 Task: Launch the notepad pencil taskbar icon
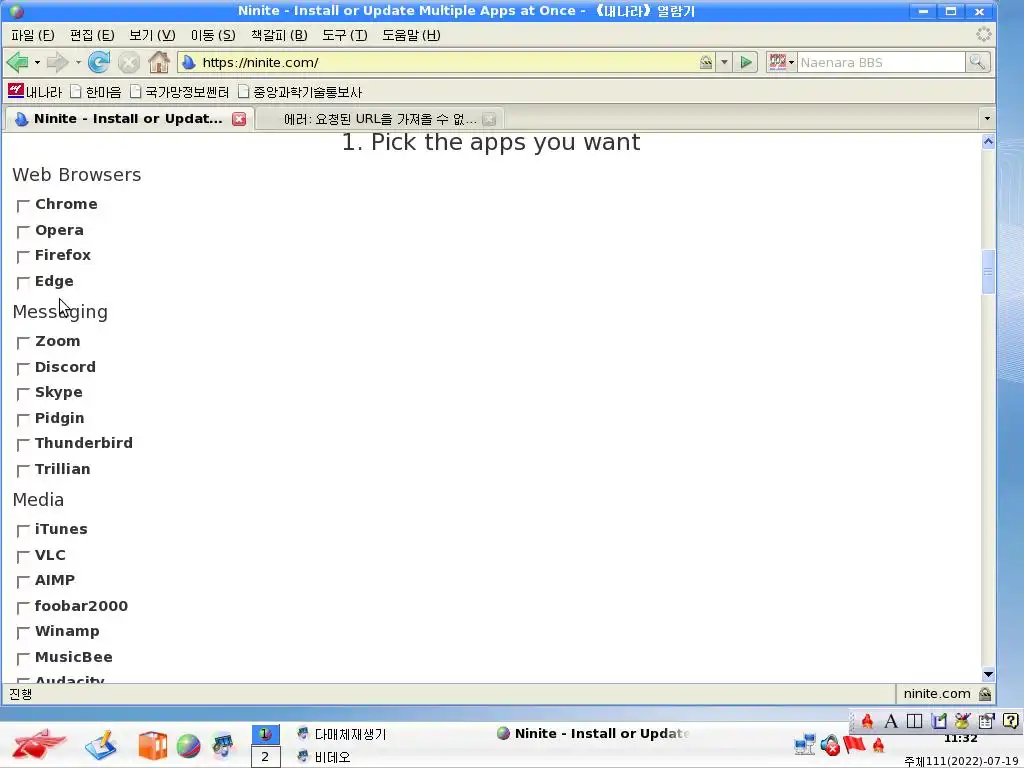click(x=101, y=745)
